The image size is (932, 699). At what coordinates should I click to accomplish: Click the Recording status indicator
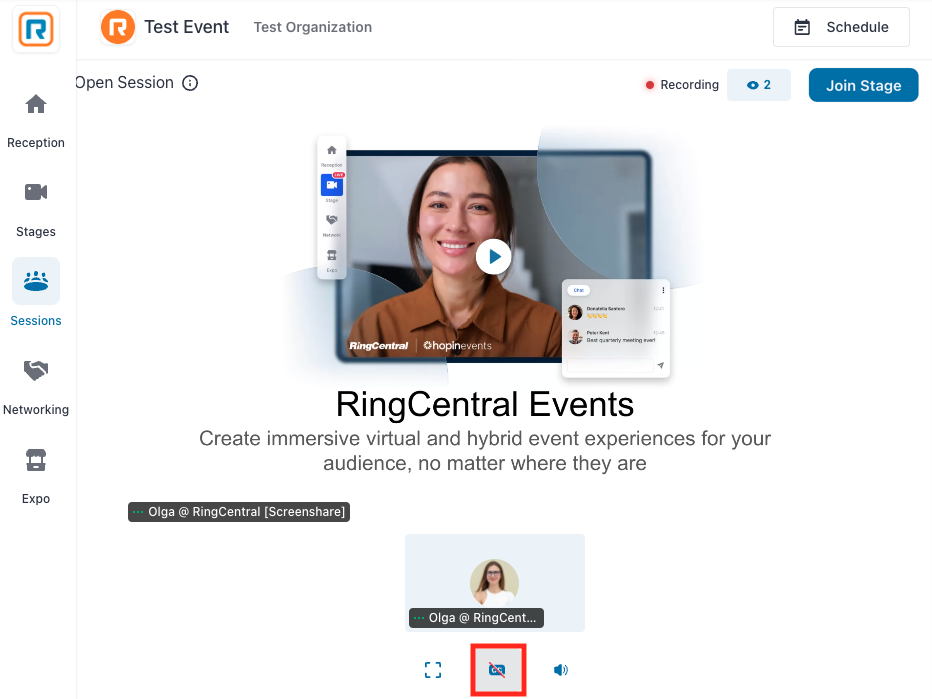[682, 85]
